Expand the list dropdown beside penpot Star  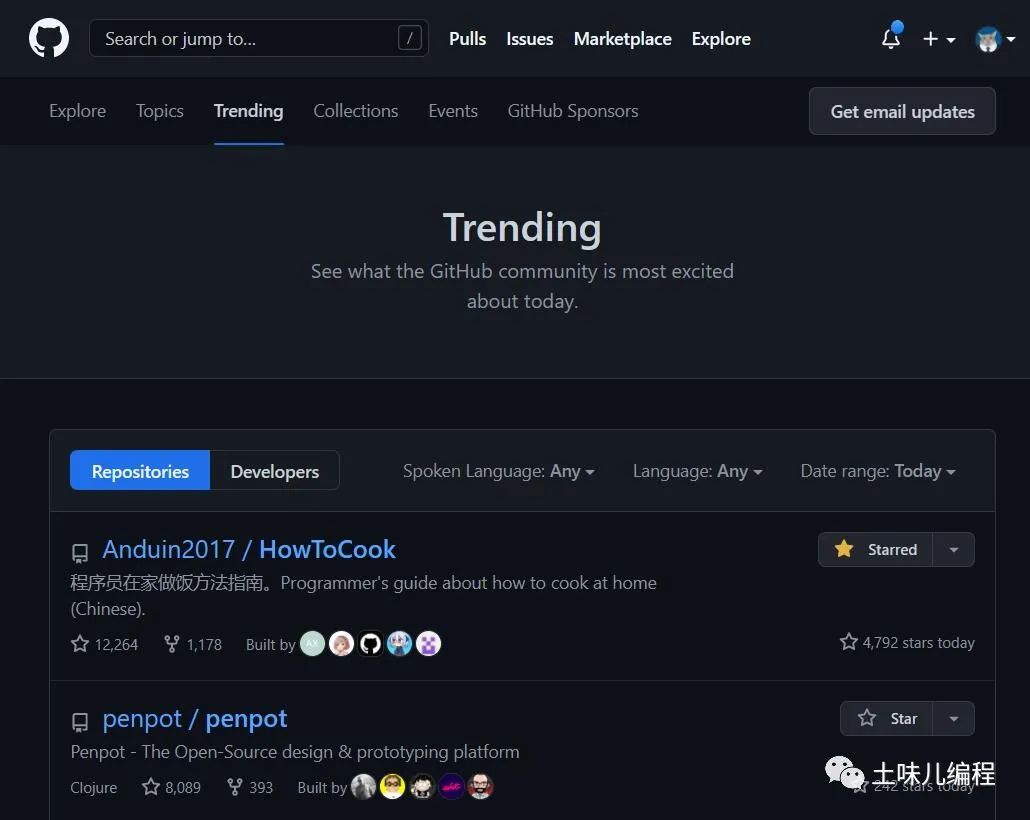point(953,718)
